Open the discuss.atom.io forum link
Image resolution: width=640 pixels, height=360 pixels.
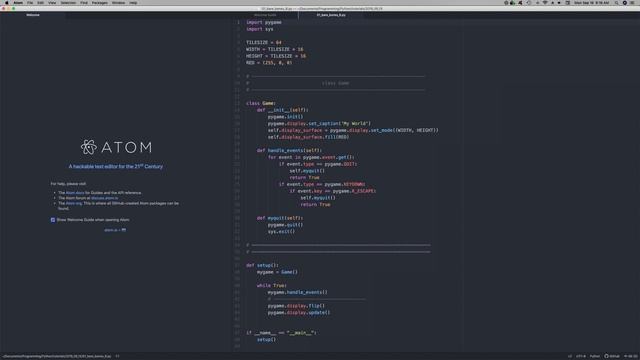[104, 198]
